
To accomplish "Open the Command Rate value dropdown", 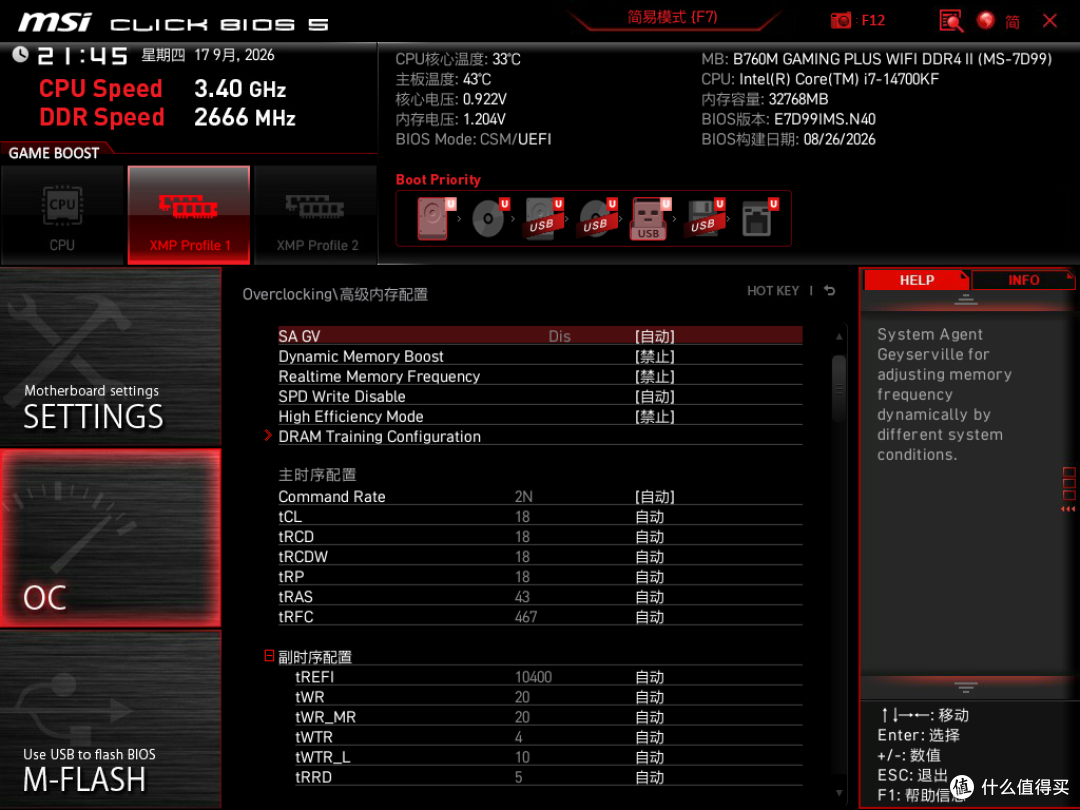I will [x=654, y=497].
